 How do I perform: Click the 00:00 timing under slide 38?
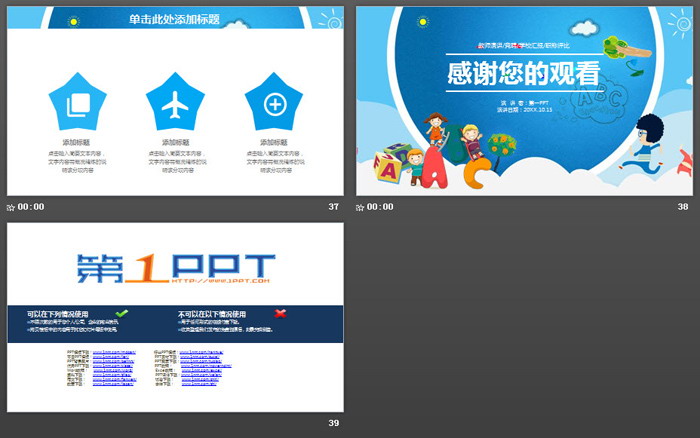[x=381, y=207]
